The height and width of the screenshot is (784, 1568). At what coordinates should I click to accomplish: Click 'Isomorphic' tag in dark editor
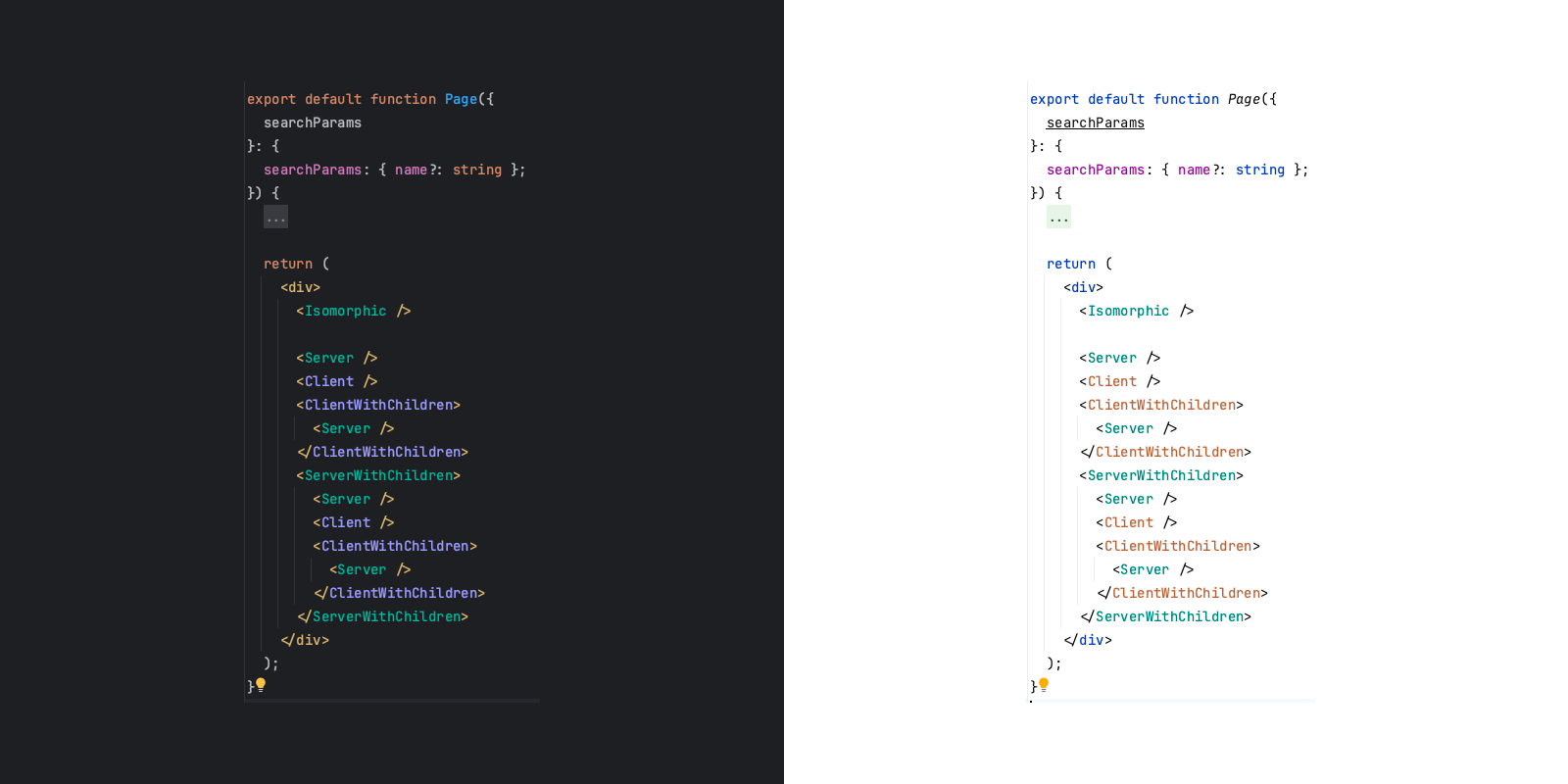[x=346, y=311]
